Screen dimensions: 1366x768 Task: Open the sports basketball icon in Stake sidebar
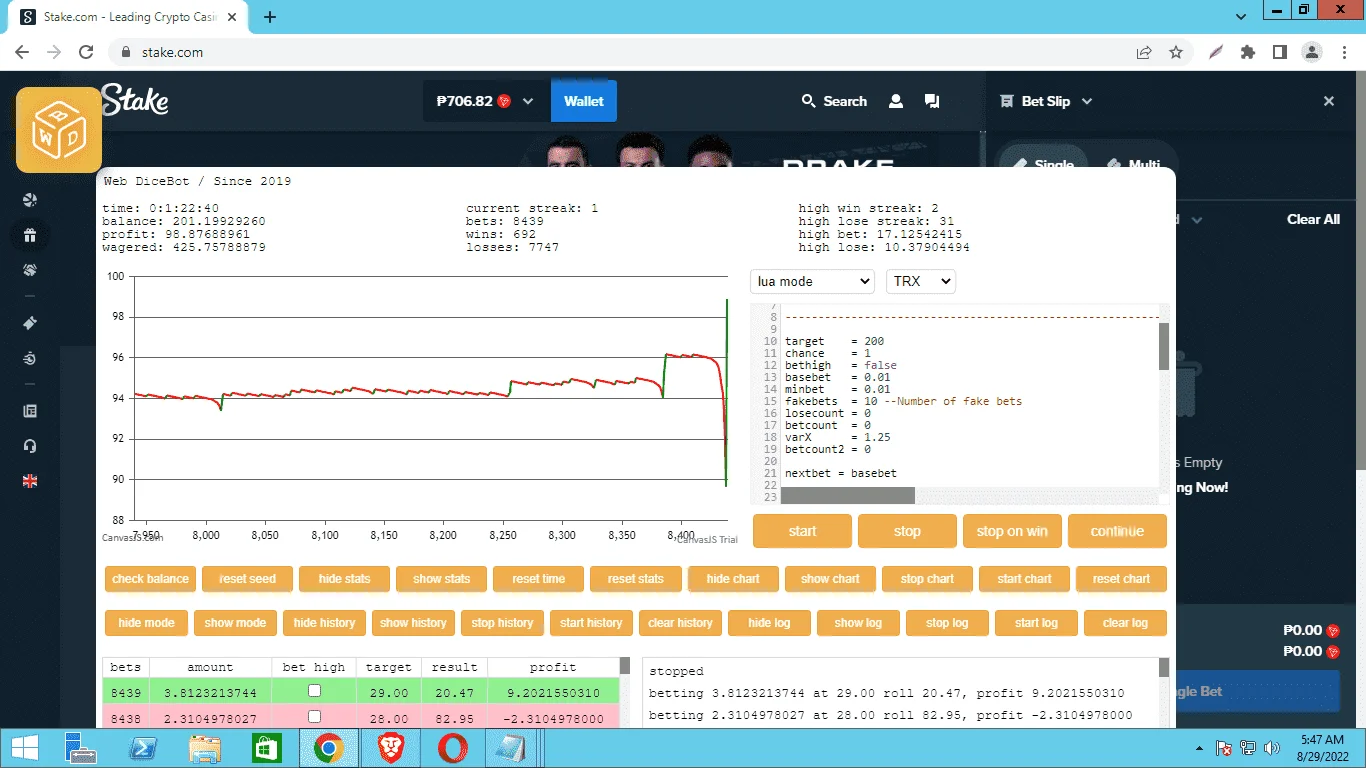(x=30, y=200)
